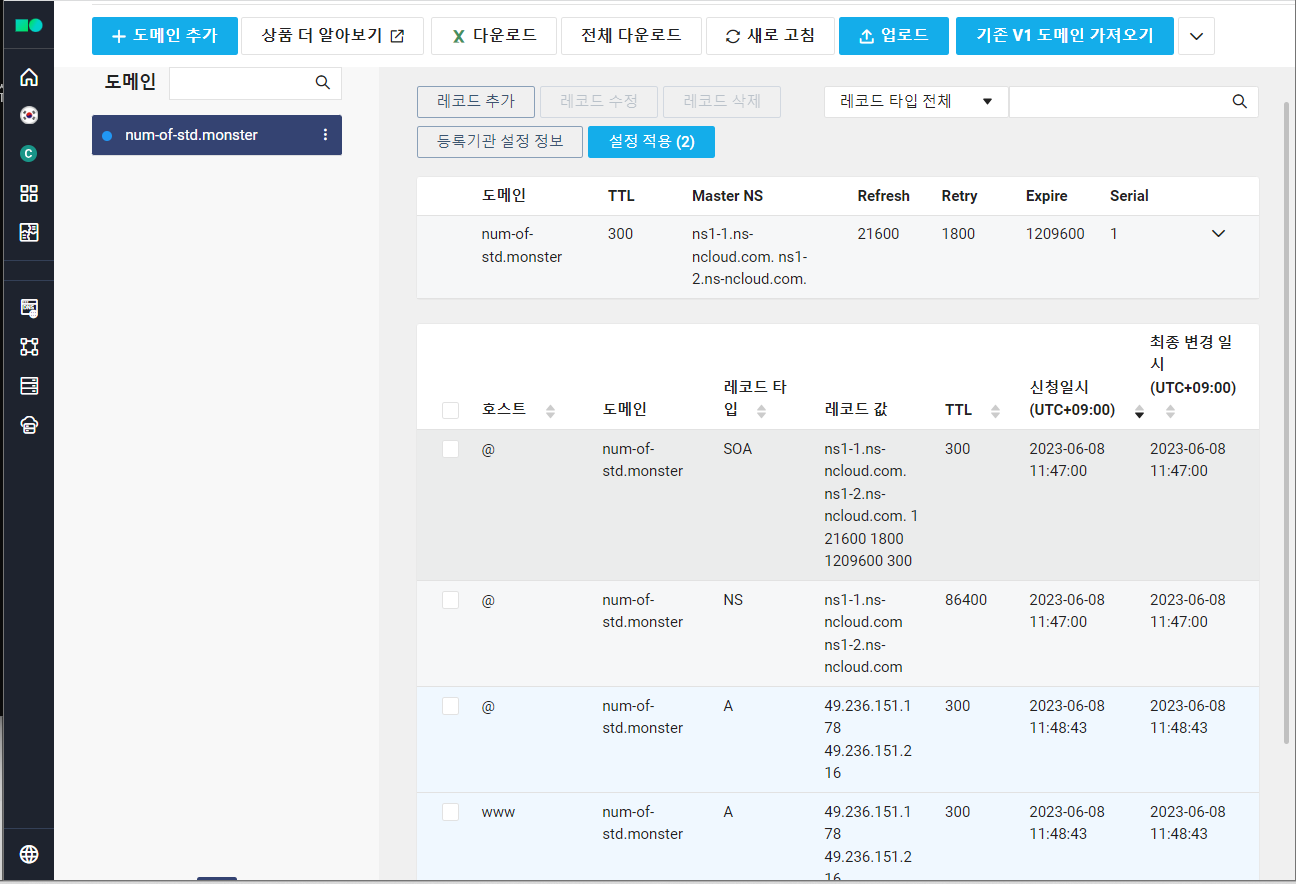1296x884 pixels.
Task: Click the Excel 다운로드 button
Action: coord(494,36)
